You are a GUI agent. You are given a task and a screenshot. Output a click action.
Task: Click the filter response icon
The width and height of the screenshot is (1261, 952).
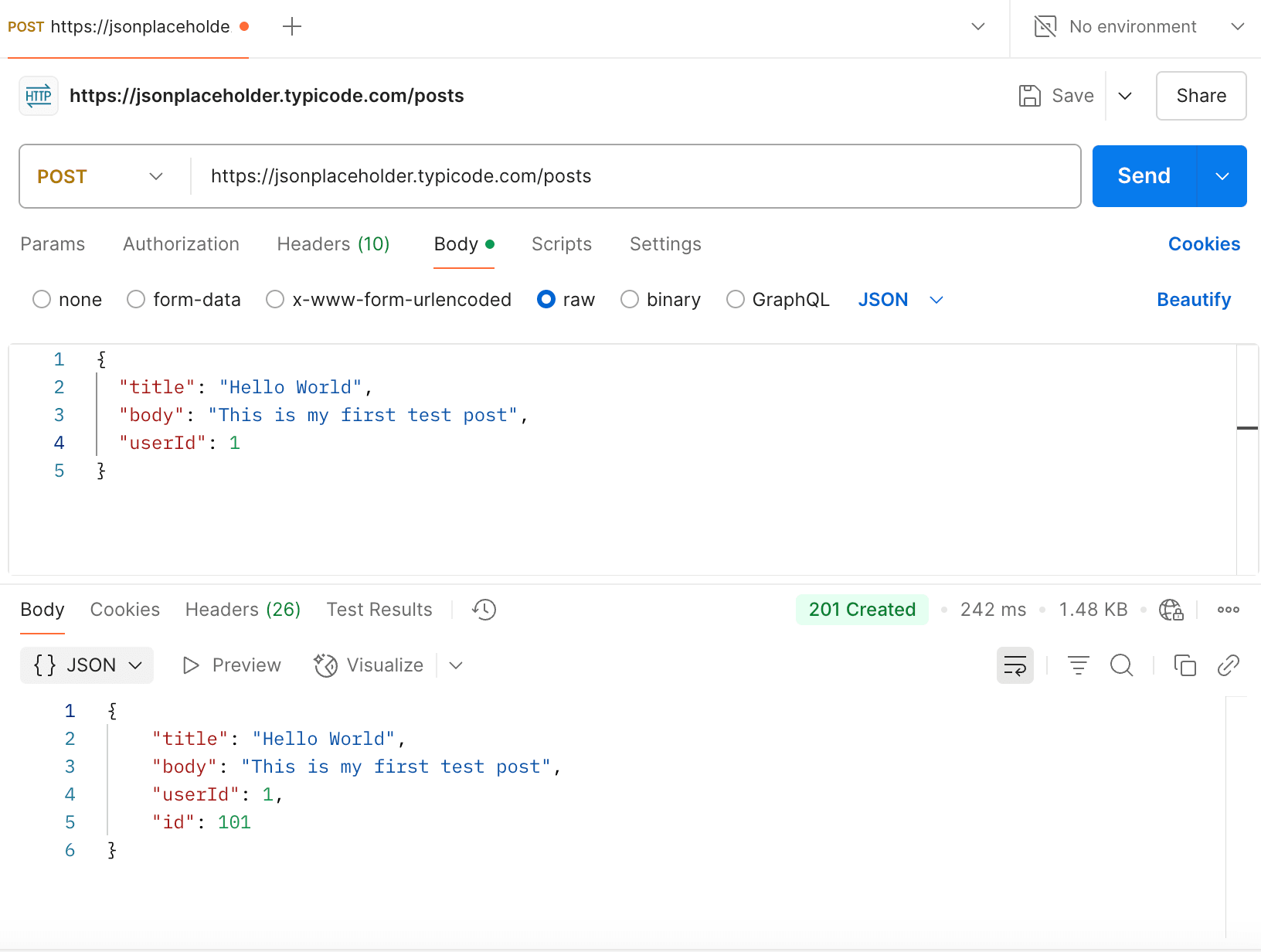point(1078,665)
